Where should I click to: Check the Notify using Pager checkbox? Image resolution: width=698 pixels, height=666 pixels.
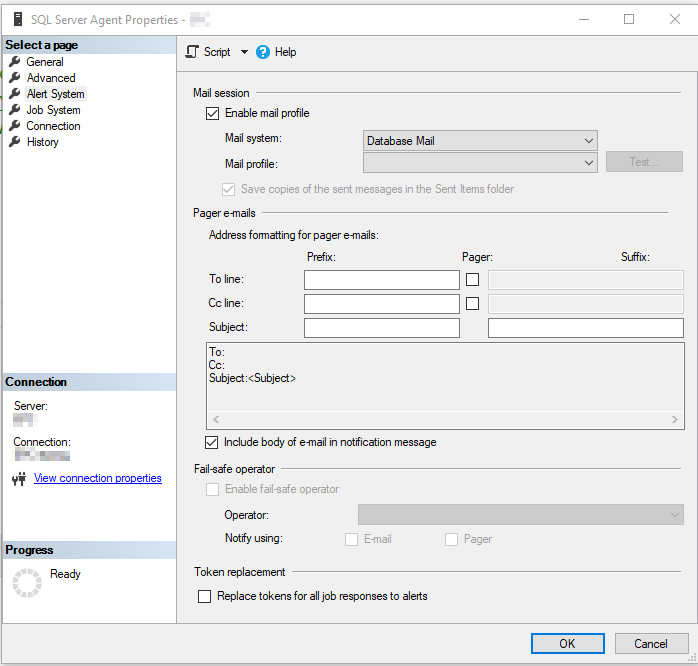tap(451, 540)
